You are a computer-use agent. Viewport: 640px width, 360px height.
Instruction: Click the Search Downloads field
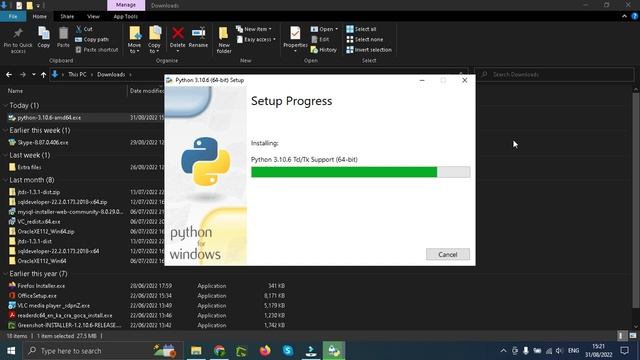coord(554,75)
